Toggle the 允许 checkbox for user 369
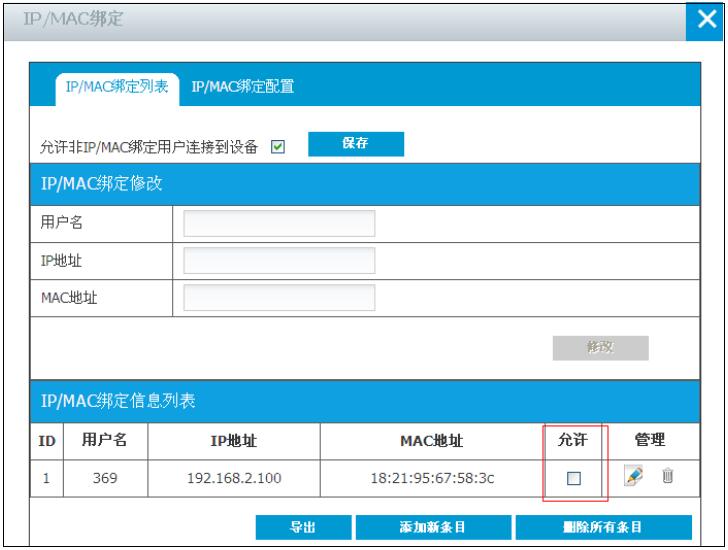This screenshot has height=550, width=728. (574, 480)
